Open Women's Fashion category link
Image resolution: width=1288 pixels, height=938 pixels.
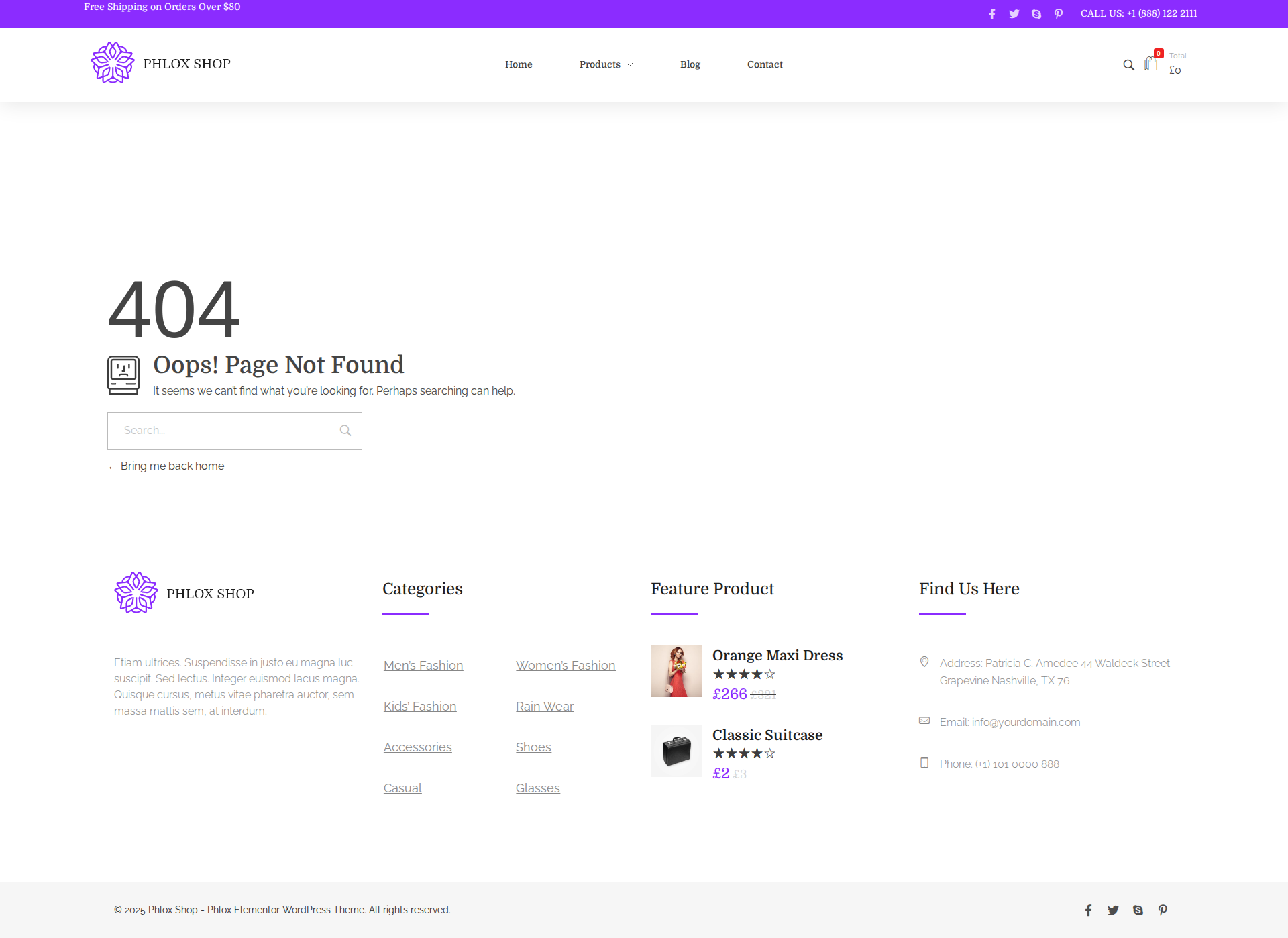click(565, 665)
